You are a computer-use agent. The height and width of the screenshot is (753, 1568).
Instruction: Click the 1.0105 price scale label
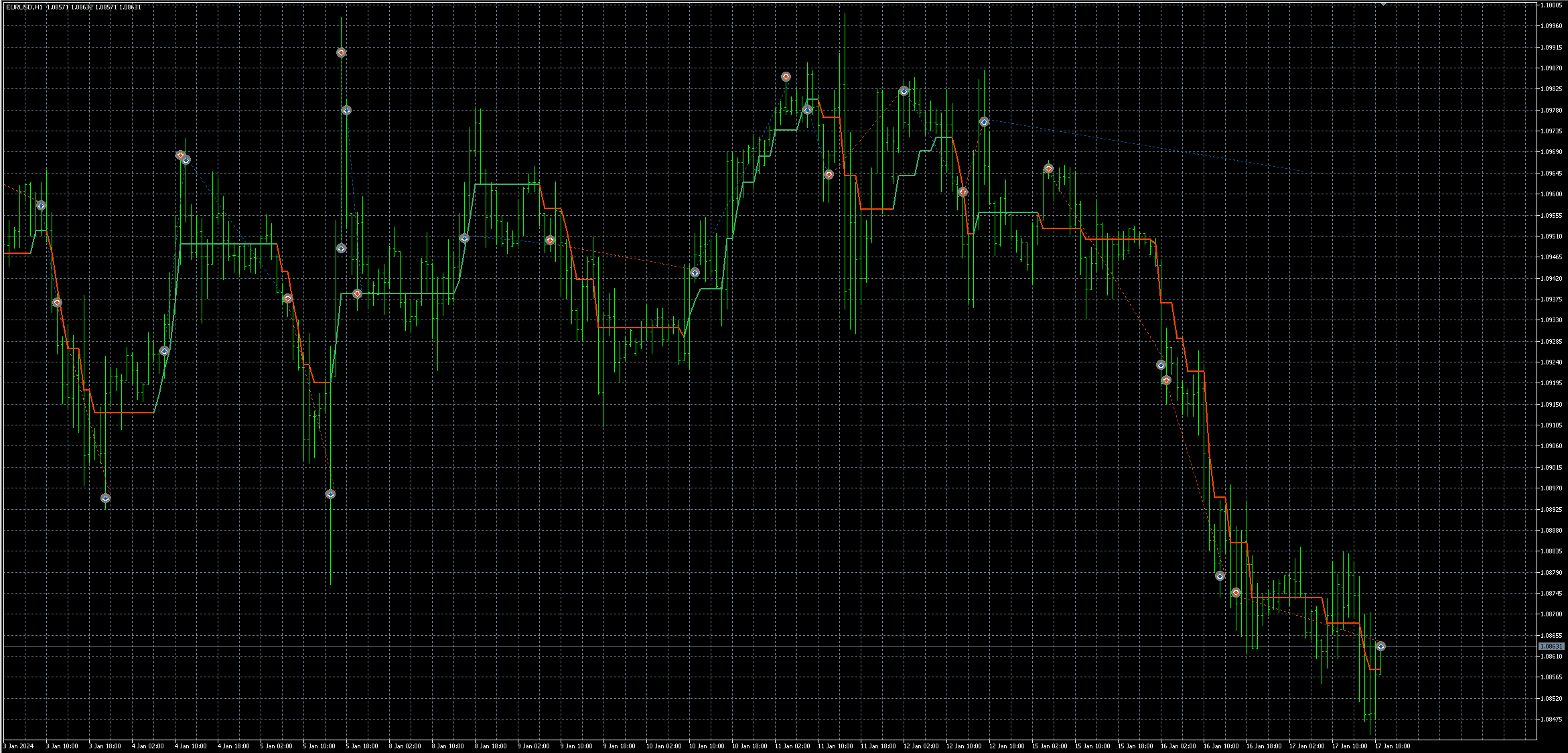pos(1551,425)
